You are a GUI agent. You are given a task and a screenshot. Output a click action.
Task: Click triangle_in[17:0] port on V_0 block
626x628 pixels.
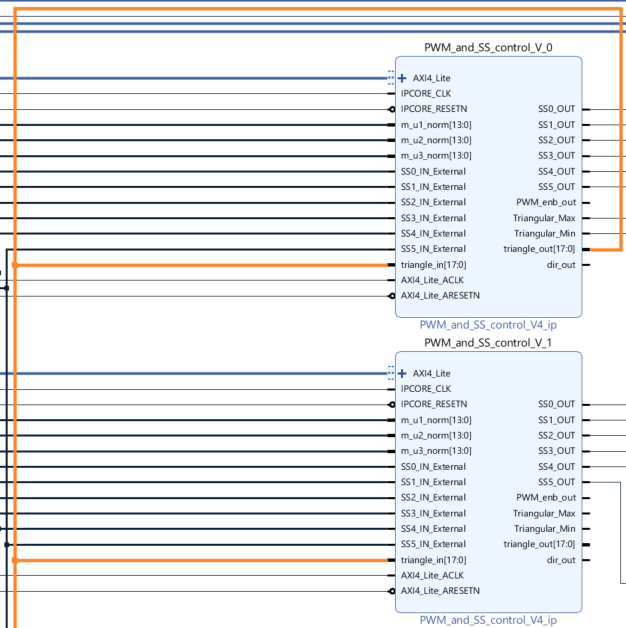[433, 265]
